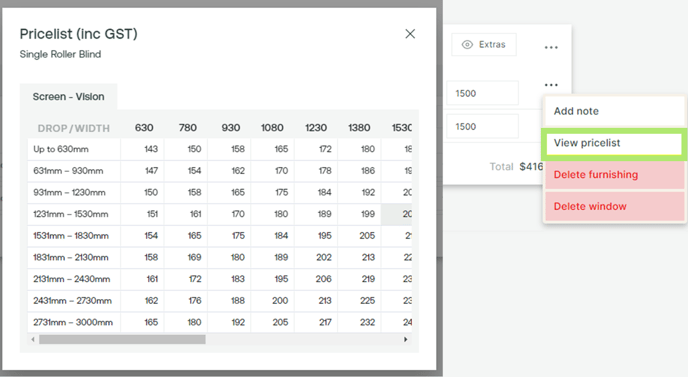Select the '2731mm – 3000mm' row label
The image size is (688, 377).
coord(73,322)
